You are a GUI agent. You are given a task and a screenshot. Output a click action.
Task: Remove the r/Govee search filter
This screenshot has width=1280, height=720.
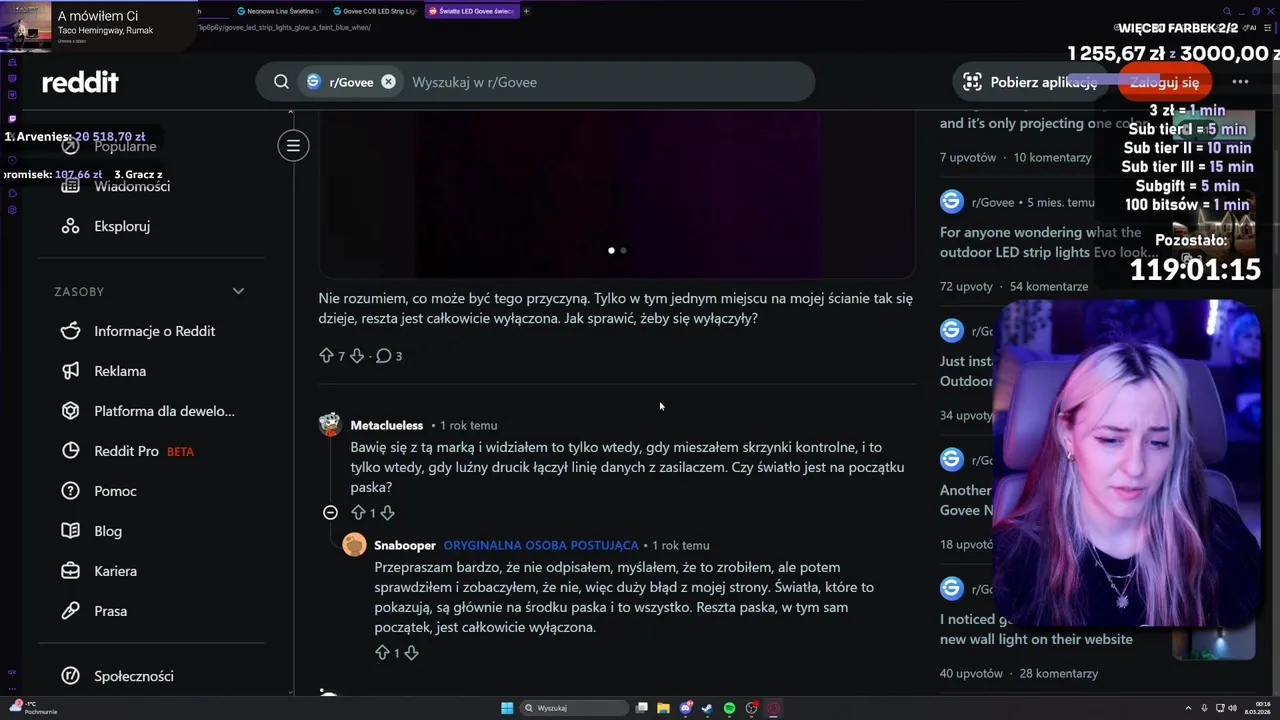(388, 82)
